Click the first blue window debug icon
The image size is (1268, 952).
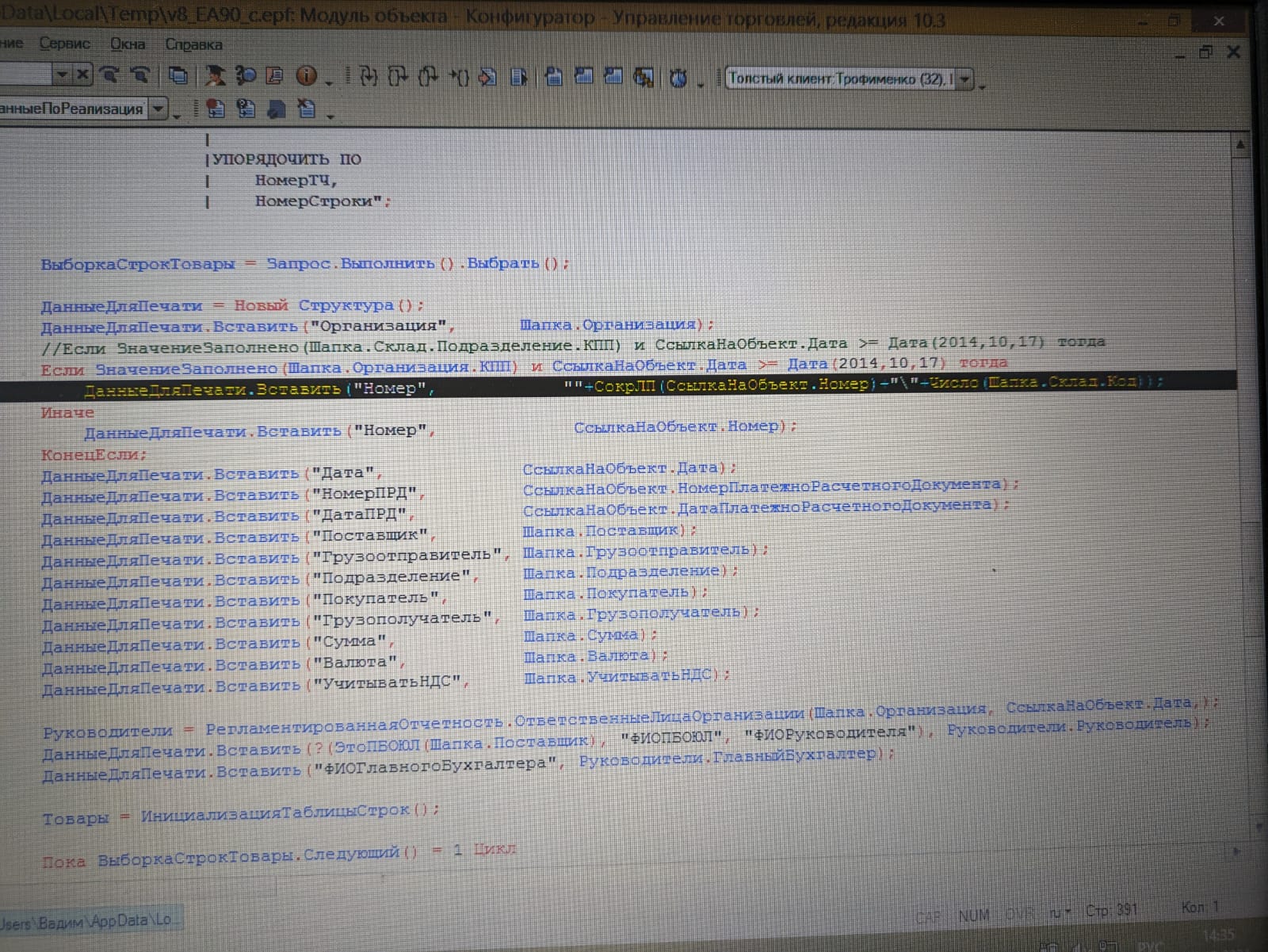point(554,77)
